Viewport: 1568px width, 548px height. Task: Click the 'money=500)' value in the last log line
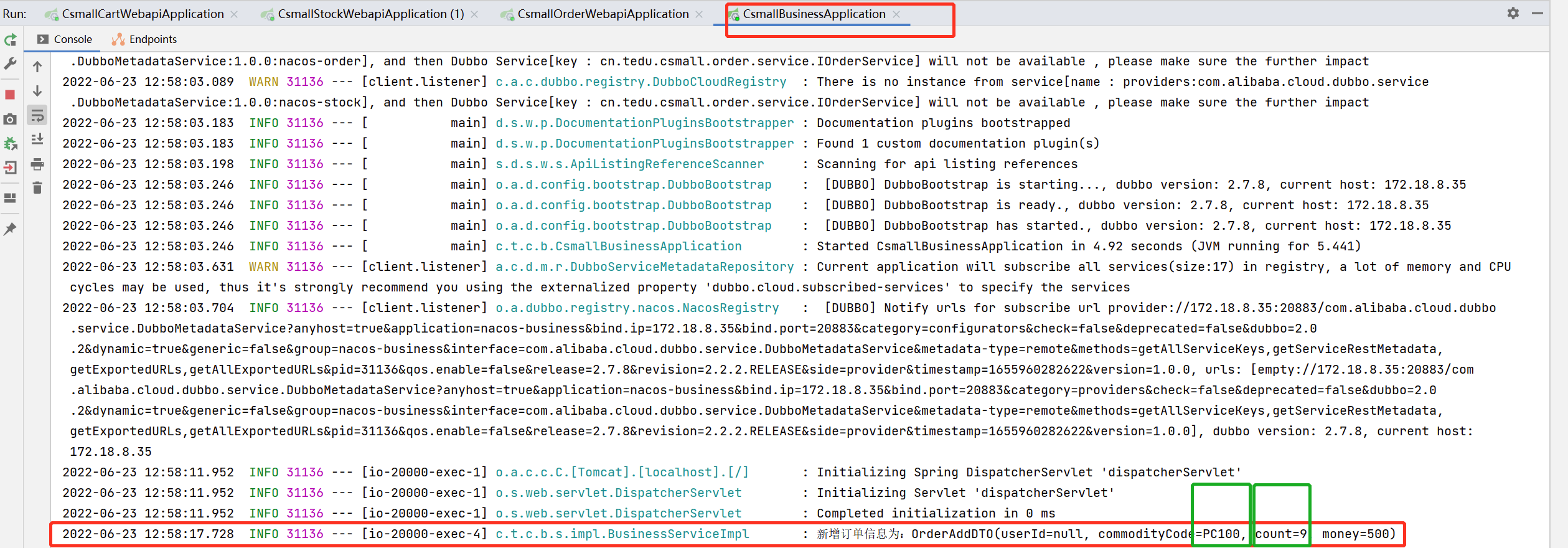tap(1359, 534)
